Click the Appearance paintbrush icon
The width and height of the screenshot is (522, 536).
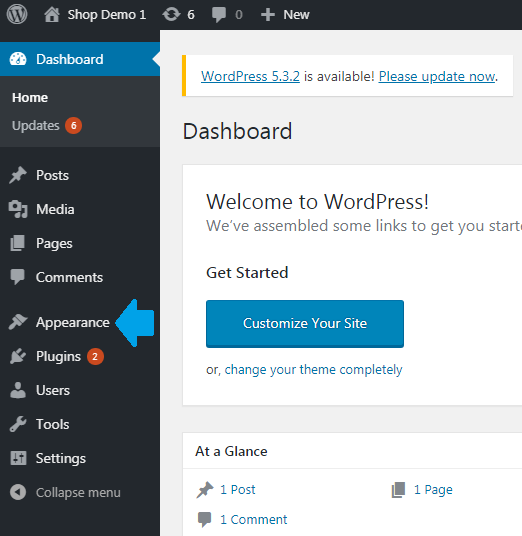coord(18,322)
